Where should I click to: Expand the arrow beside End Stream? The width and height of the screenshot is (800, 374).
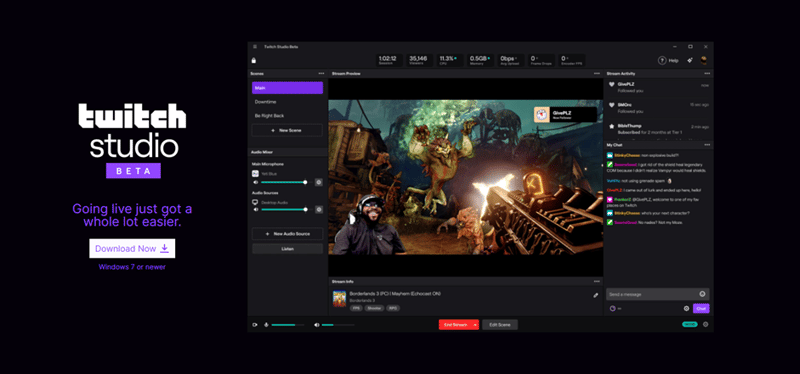(x=476, y=325)
